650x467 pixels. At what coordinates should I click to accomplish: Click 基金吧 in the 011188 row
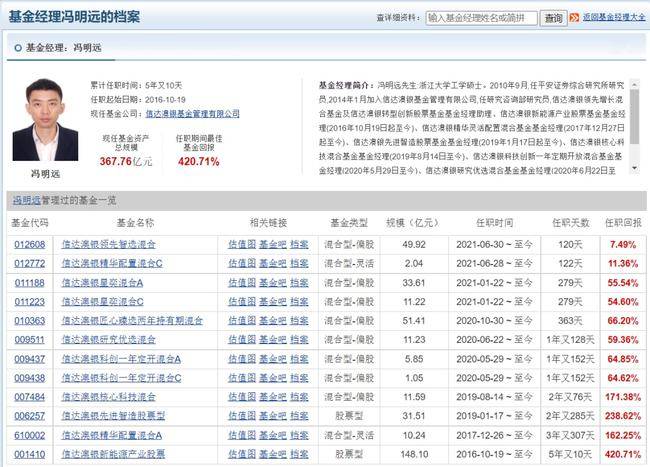[x=273, y=283]
